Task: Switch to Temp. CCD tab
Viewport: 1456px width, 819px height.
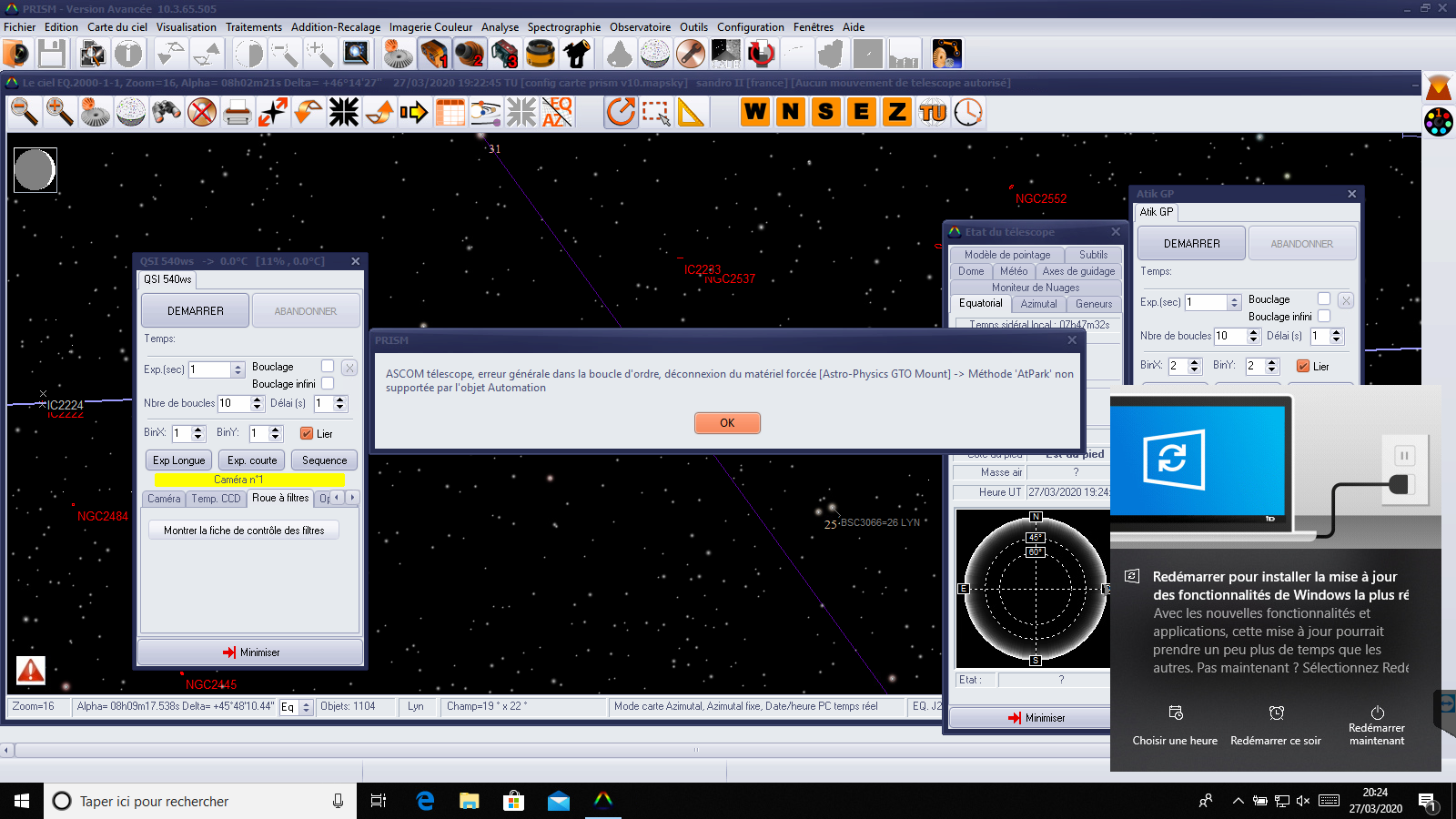Action: [x=216, y=499]
